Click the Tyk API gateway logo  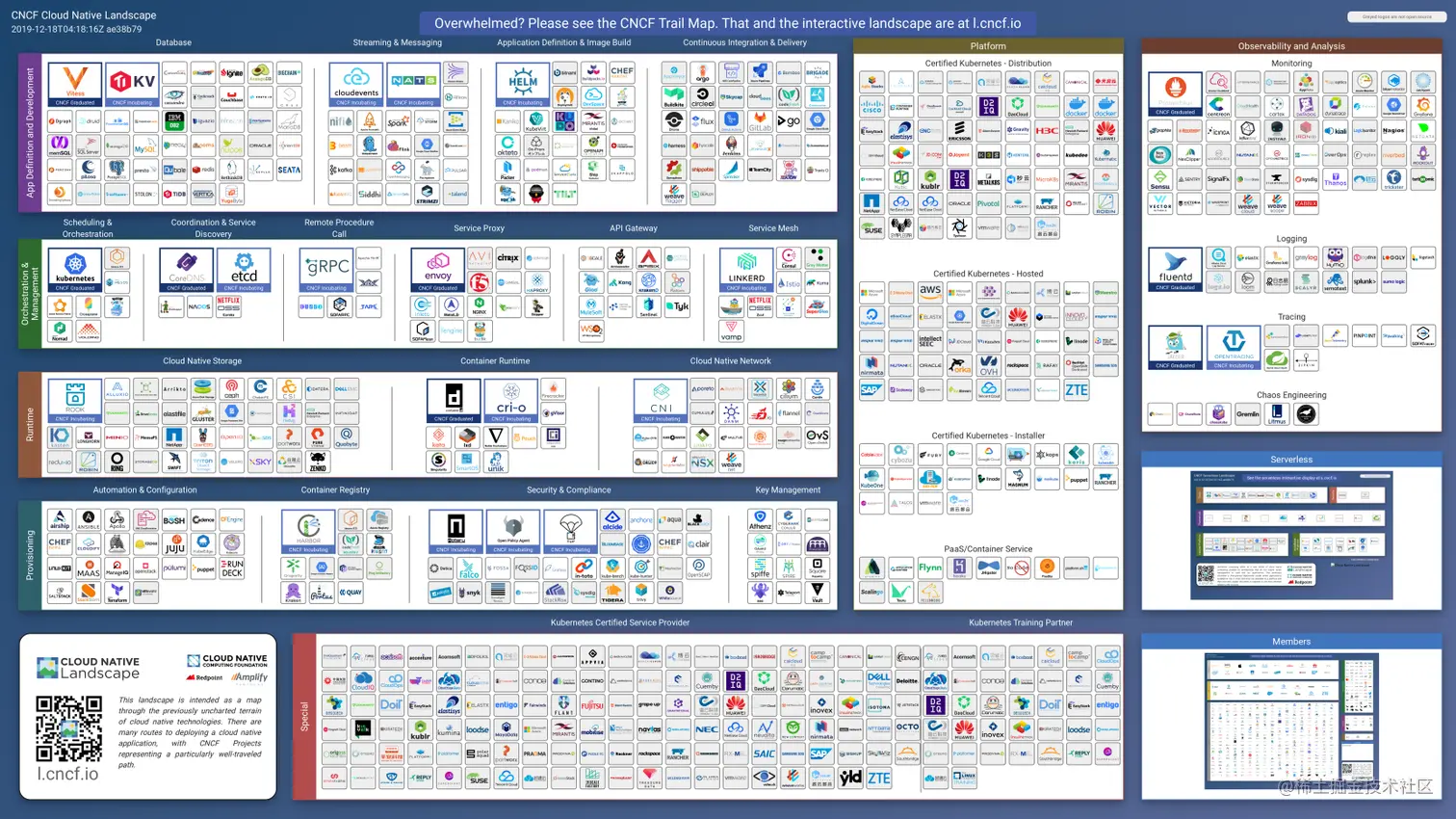(678, 307)
